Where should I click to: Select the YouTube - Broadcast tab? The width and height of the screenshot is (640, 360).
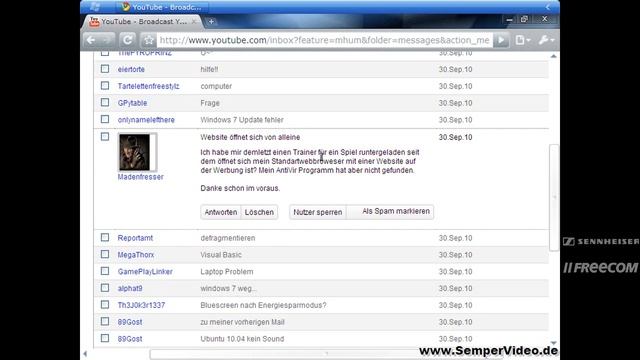143,22
